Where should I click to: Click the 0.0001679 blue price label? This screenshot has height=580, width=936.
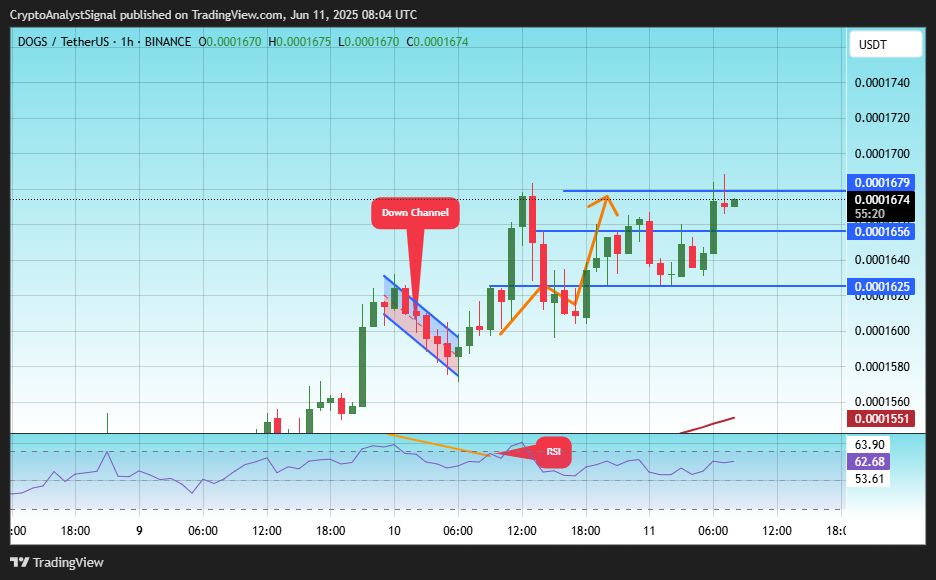(x=881, y=183)
